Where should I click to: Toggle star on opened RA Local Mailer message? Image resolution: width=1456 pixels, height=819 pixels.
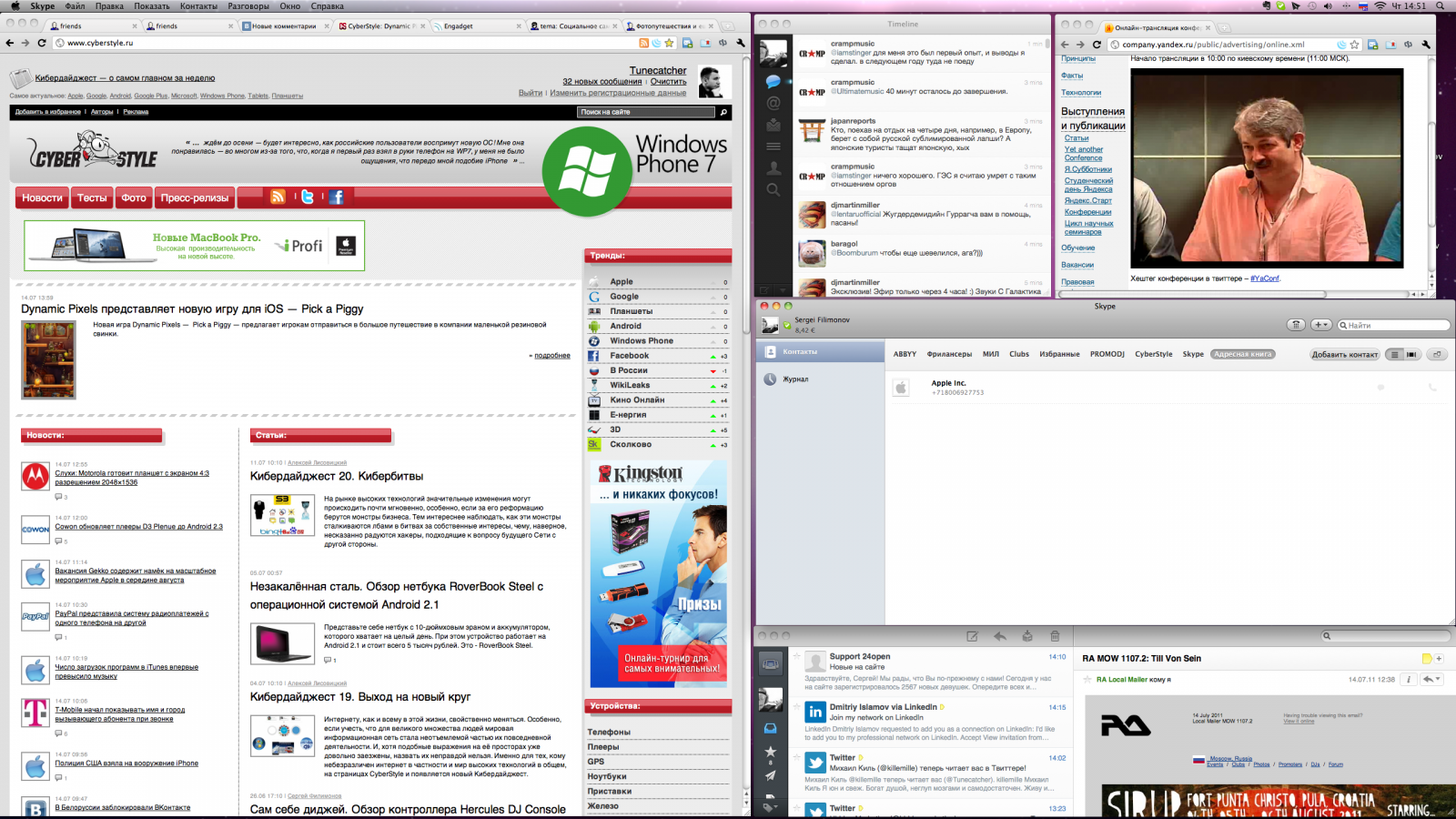tap(1088, 679)
